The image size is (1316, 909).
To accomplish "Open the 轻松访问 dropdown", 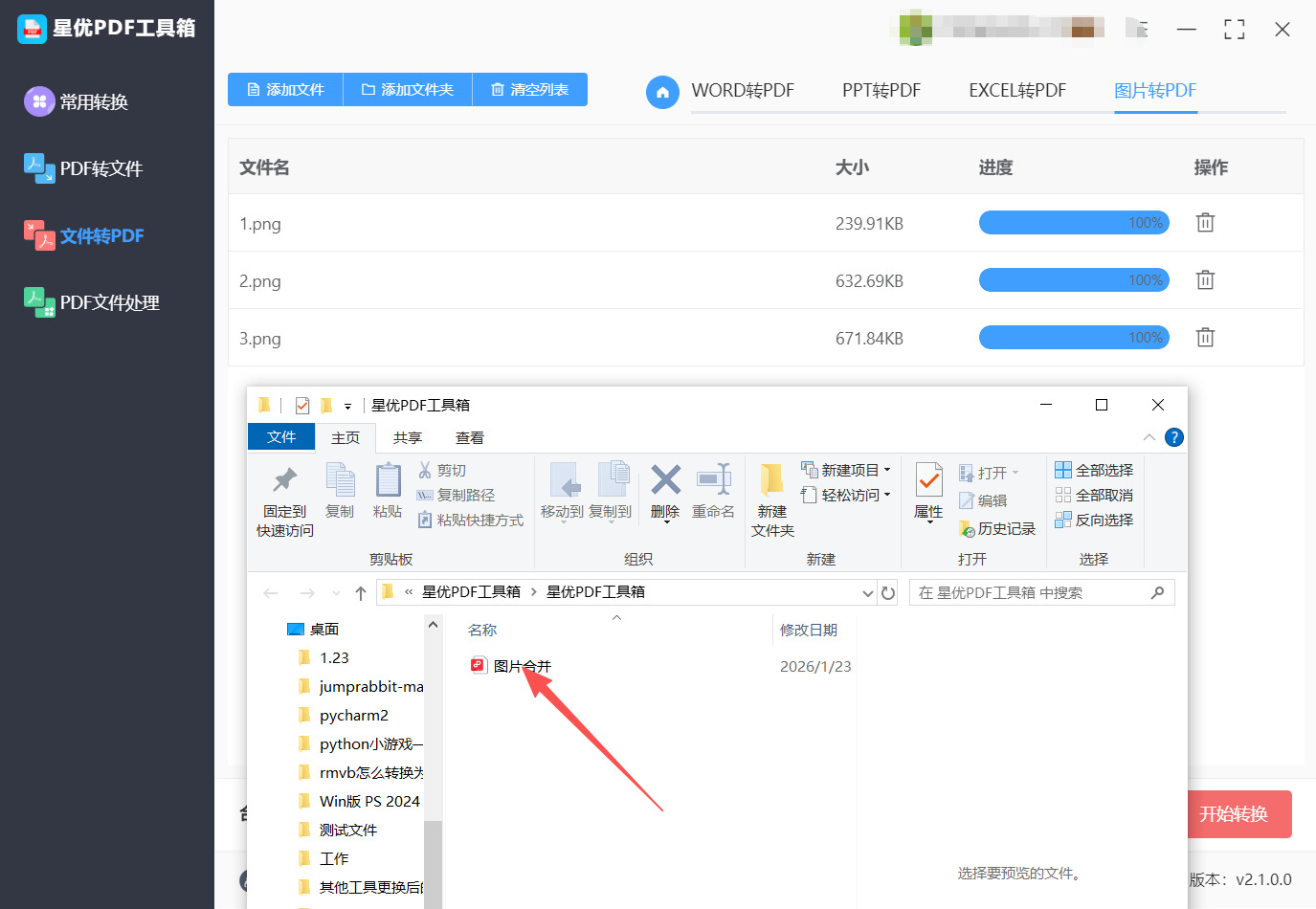I will pos(846,496).
